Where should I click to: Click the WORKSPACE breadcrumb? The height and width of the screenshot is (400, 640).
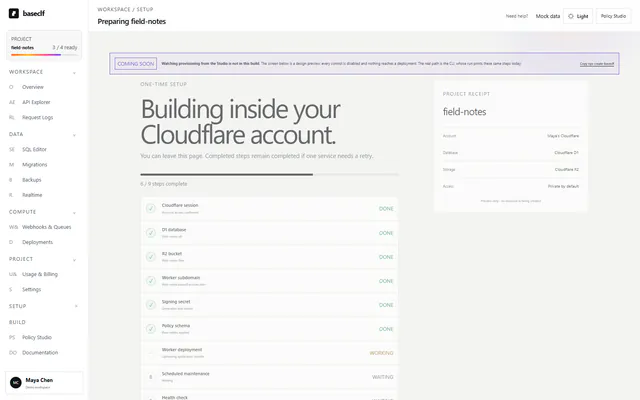114,9
